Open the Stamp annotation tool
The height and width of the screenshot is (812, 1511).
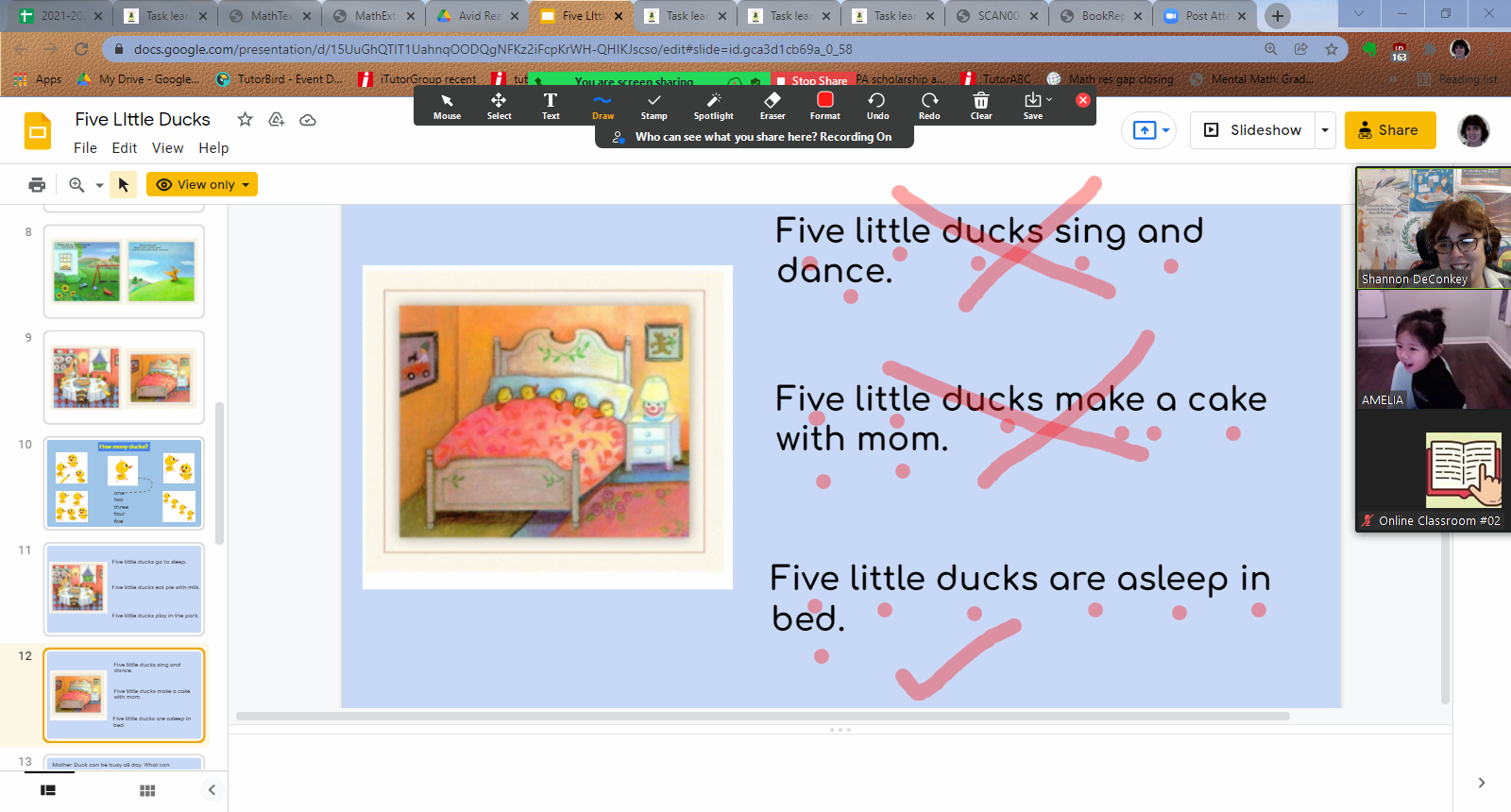654,106
